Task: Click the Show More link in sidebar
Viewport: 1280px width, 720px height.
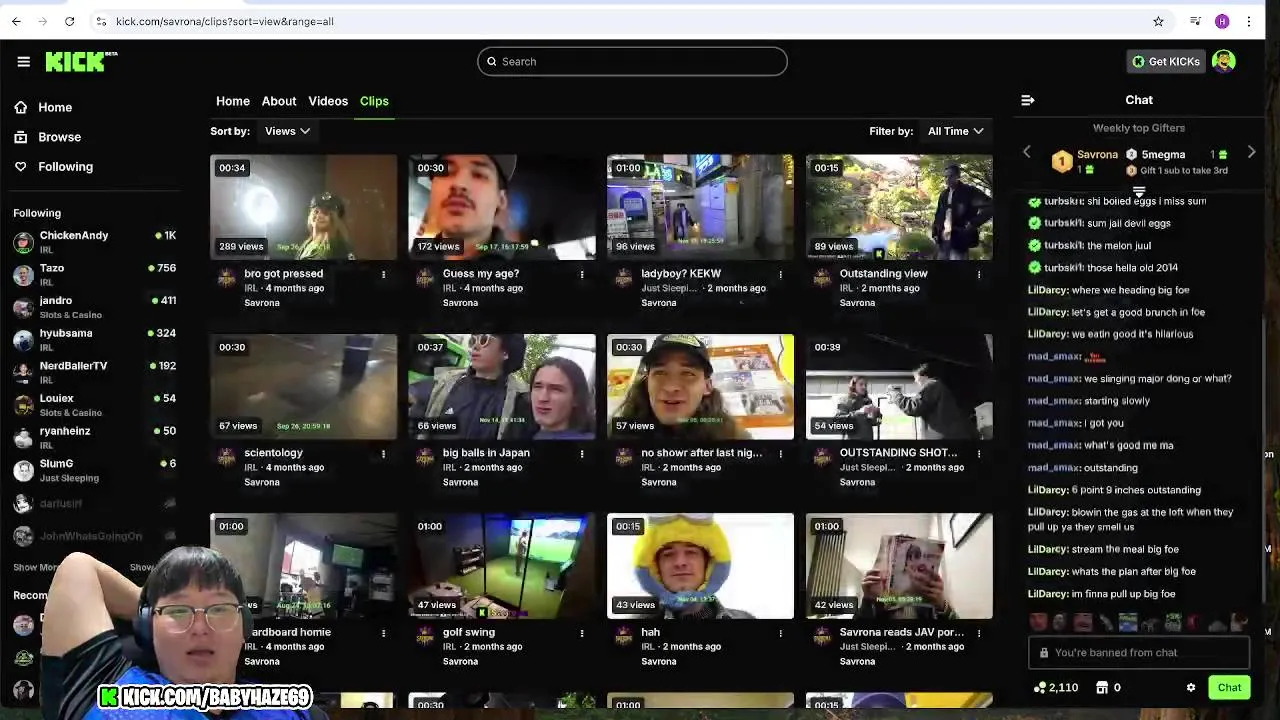Action: (37, 568)
